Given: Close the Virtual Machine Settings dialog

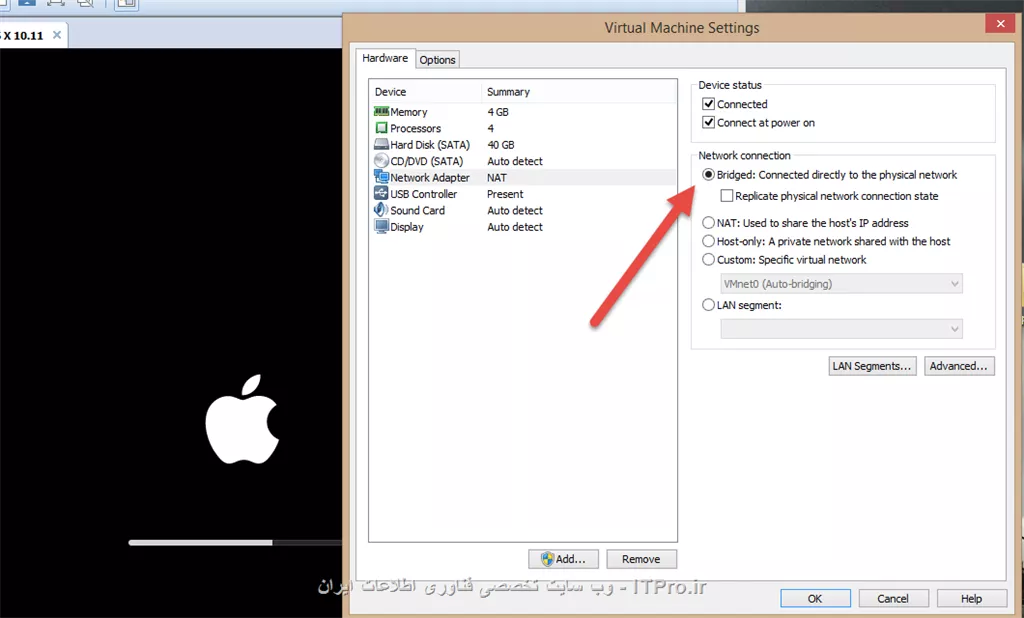Looking at the screenshot, I should [x=1000, y=24].
